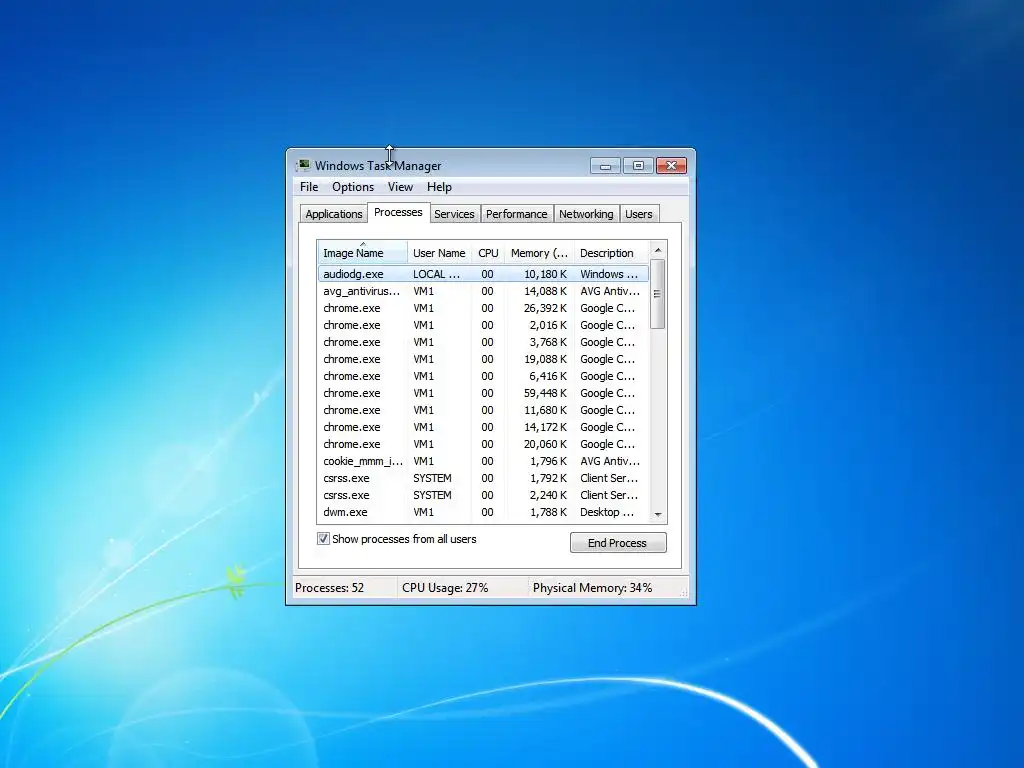
Task: Open the Help menu
Action: [440, 187]
